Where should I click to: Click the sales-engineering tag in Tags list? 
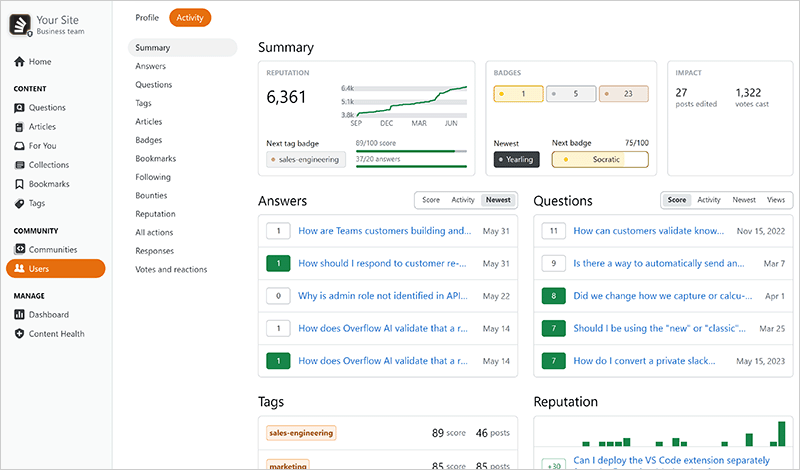click(300, 433)
